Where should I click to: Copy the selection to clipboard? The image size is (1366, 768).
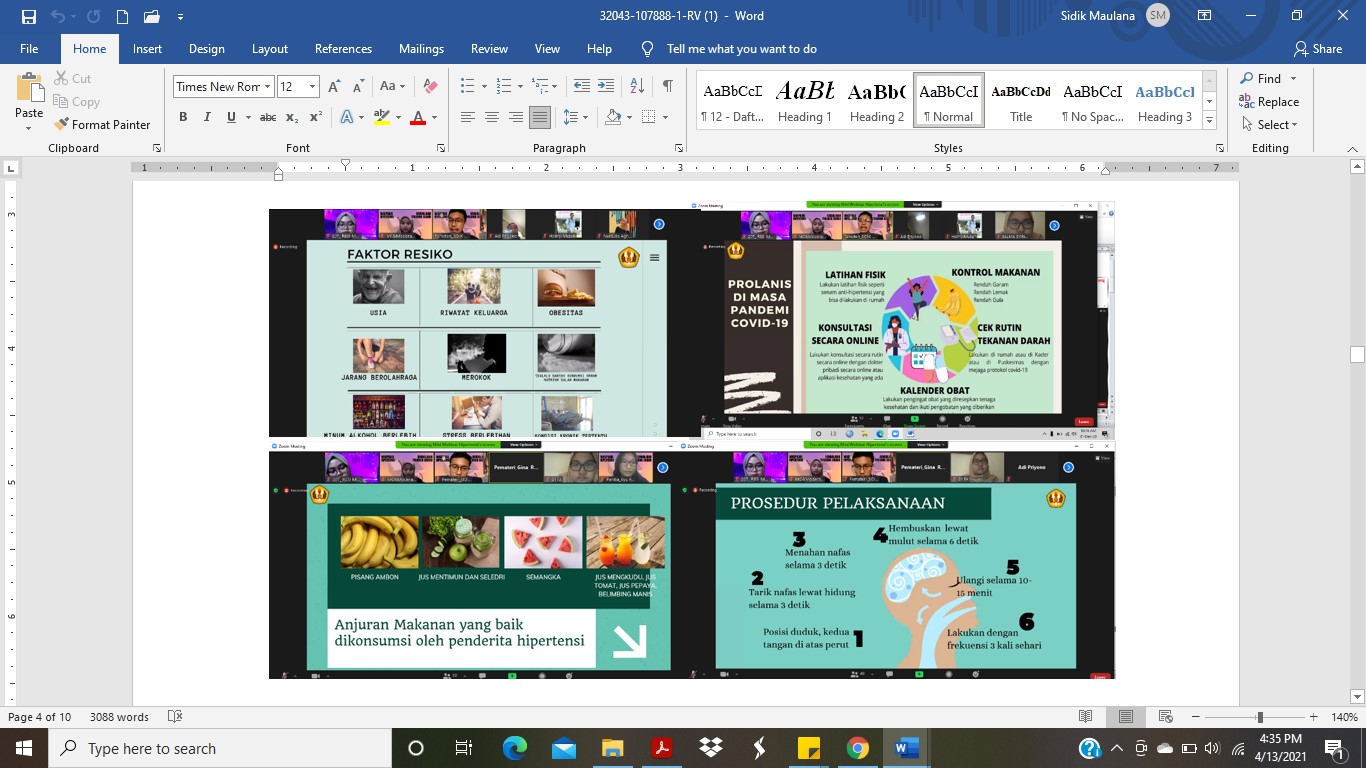(75, 102)
